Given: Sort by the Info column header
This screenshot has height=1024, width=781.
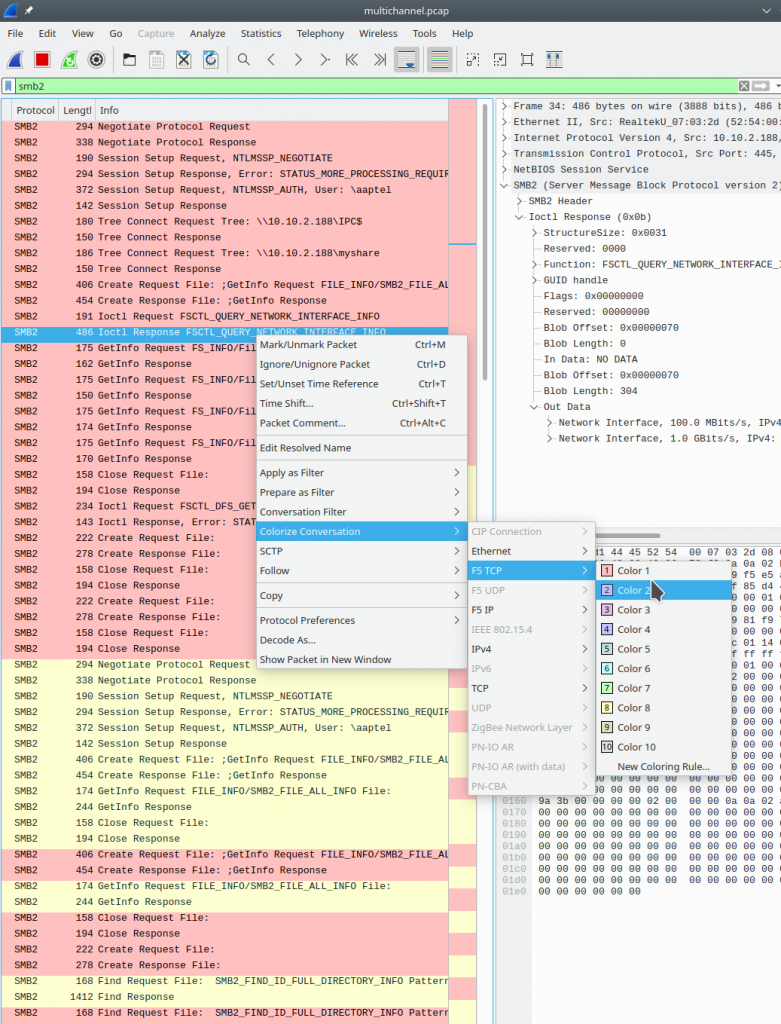Looking at the screenshot, I should click(272, 110).
